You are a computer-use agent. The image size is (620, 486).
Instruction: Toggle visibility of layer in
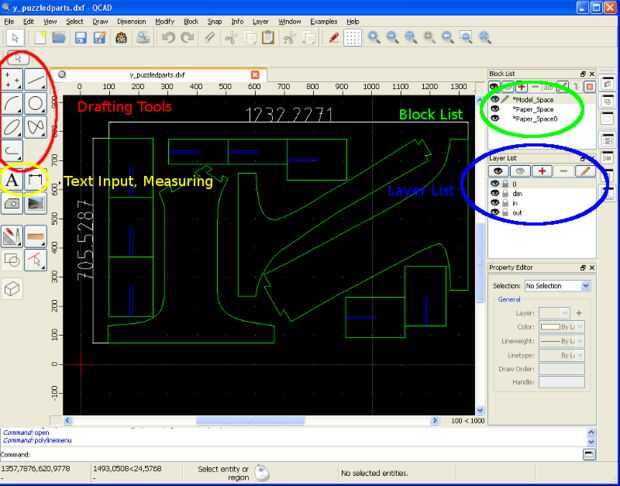[495, 203]
